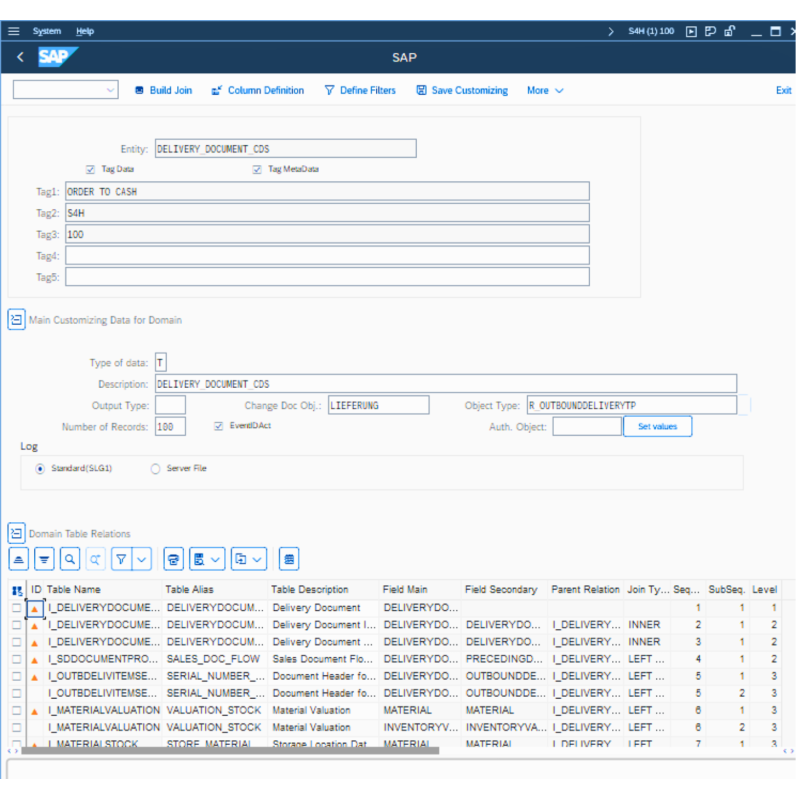The image size is (800, 800).
Task: Sort the table in descending order
Action: coord(44,559)
